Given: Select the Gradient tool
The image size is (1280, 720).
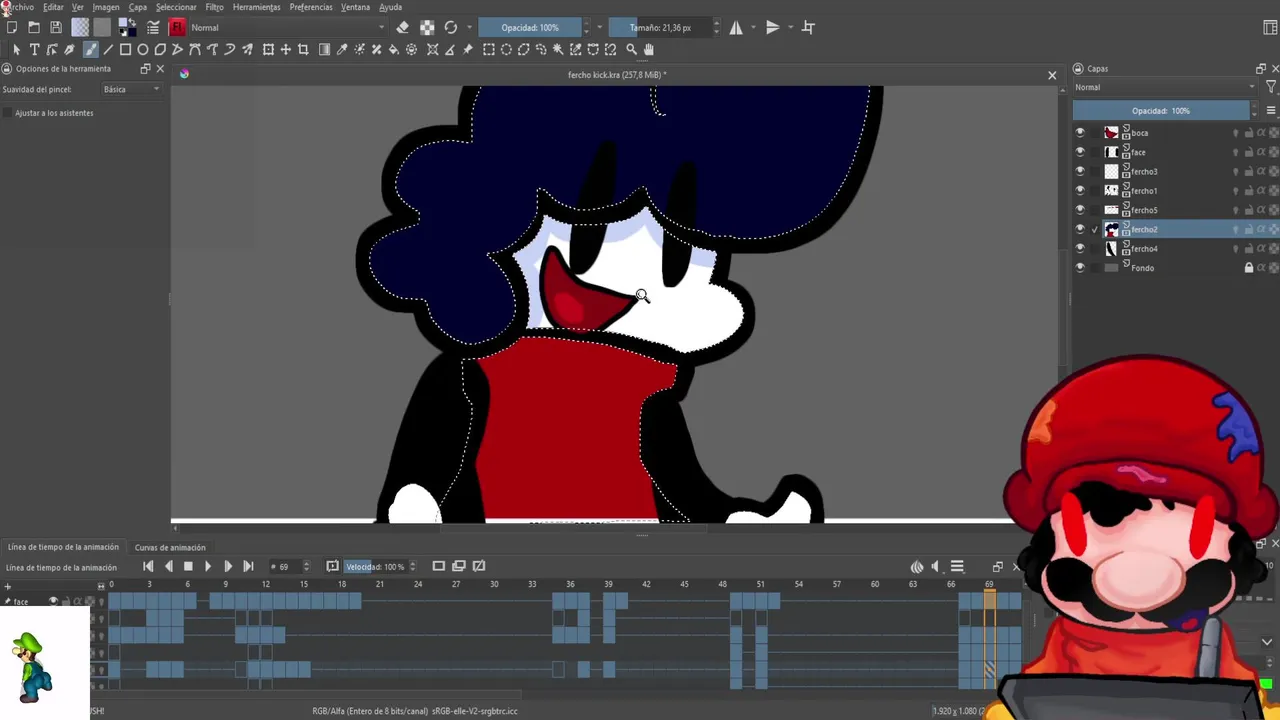Looking at the screenshot, I should point(324,49).
